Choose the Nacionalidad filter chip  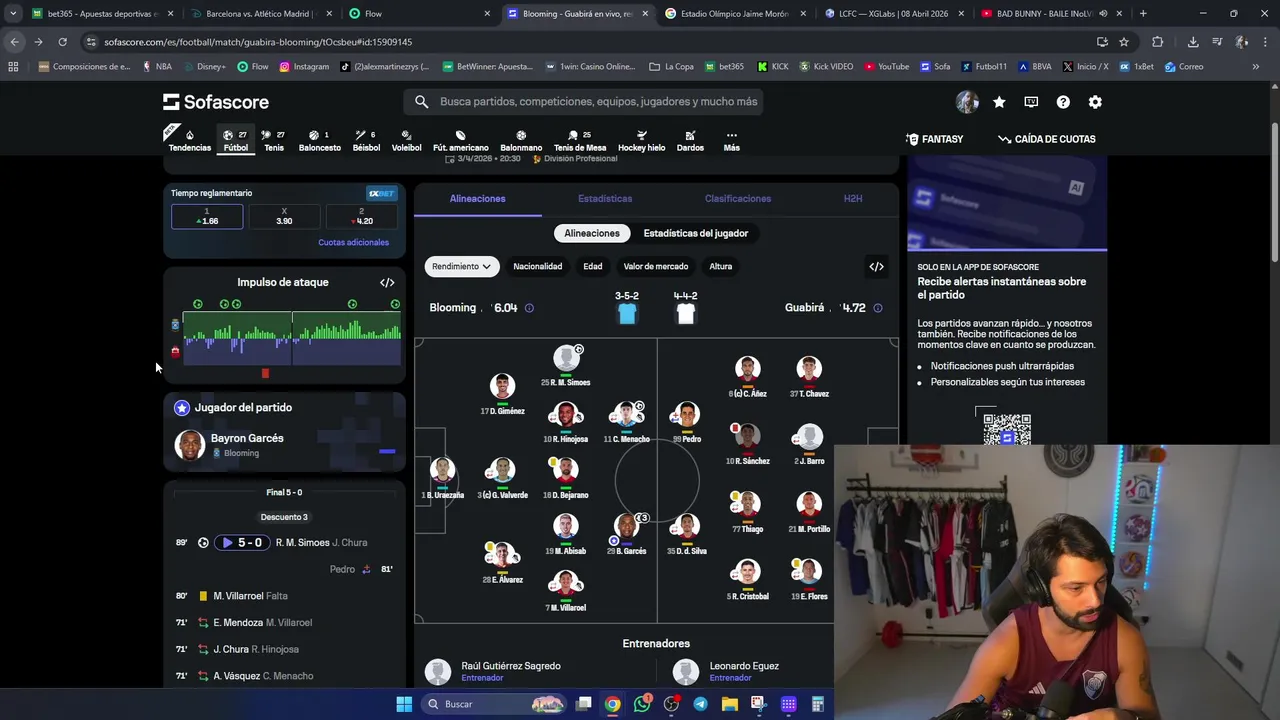click(538, 267)
